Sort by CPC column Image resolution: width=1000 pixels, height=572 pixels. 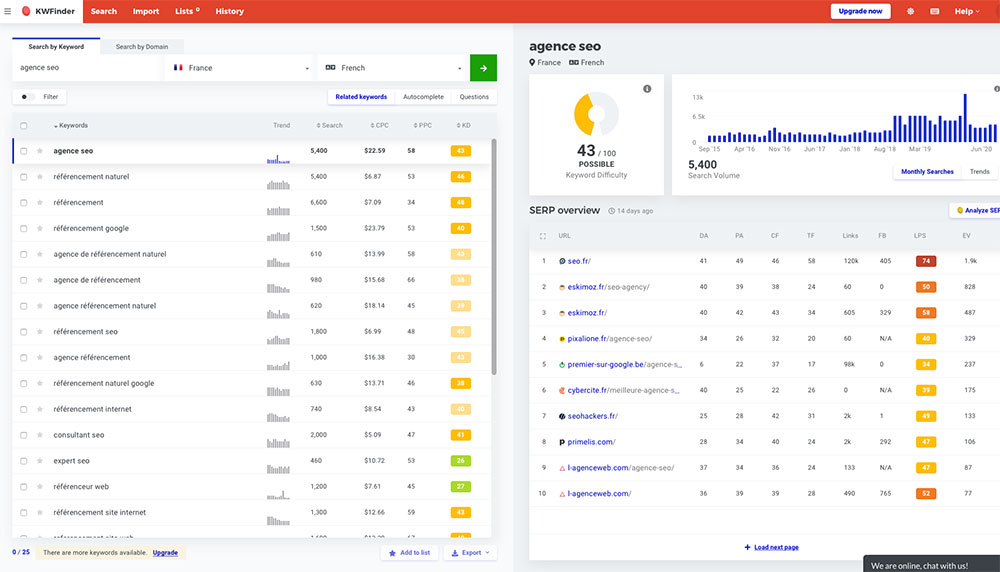tap(379, 126)
